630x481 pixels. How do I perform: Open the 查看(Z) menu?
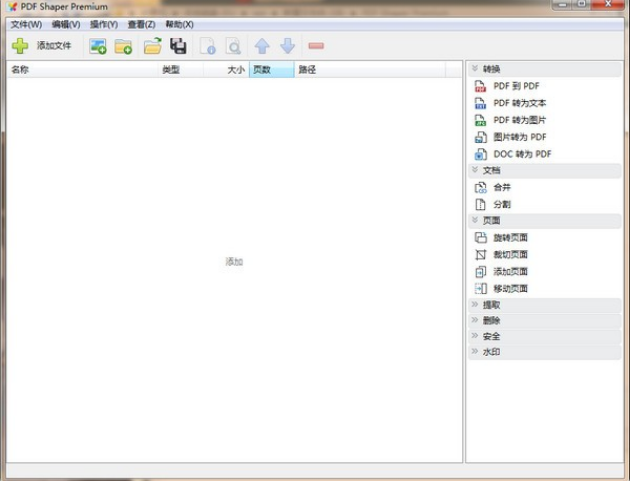[141, 25]
